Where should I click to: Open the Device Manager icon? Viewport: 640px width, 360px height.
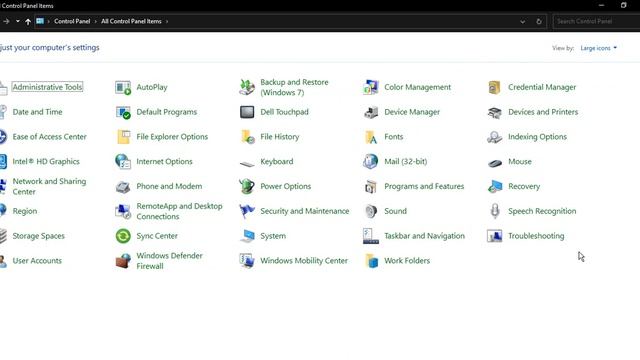click(371, 112)
